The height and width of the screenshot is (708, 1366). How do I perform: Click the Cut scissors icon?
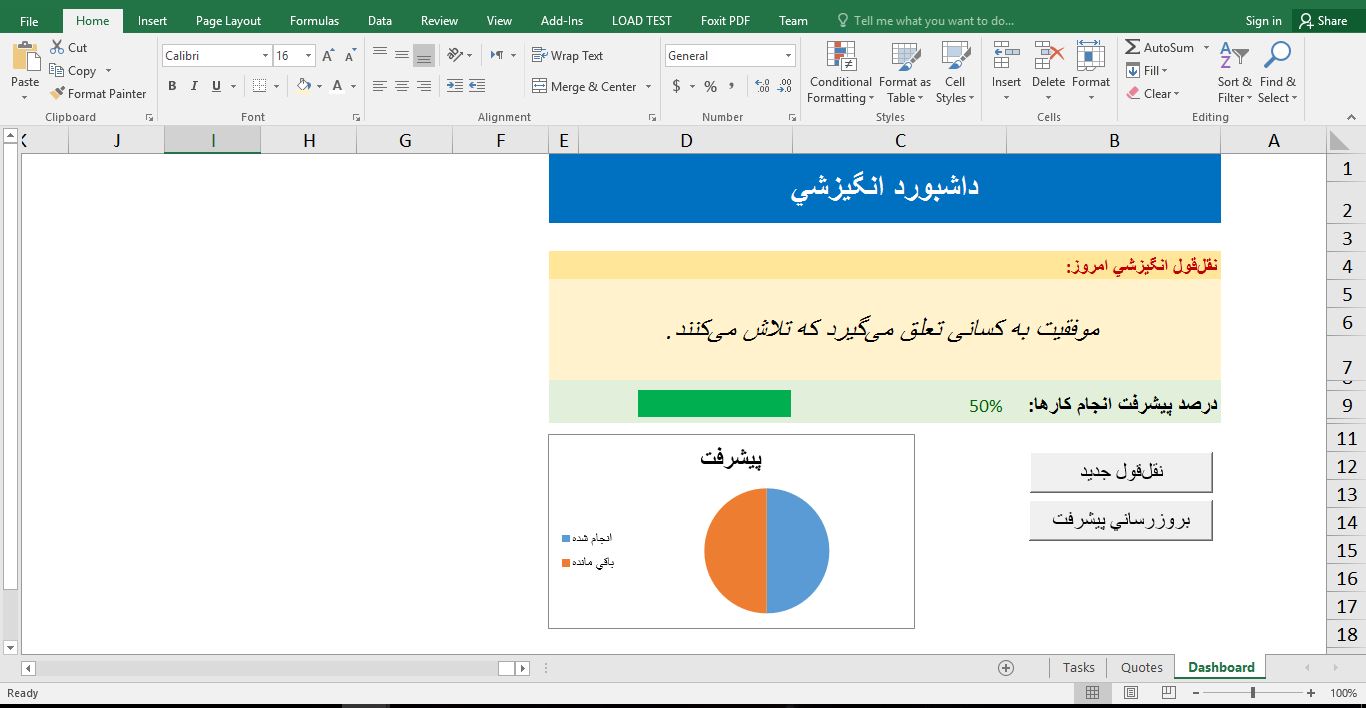tap(56, 47)
